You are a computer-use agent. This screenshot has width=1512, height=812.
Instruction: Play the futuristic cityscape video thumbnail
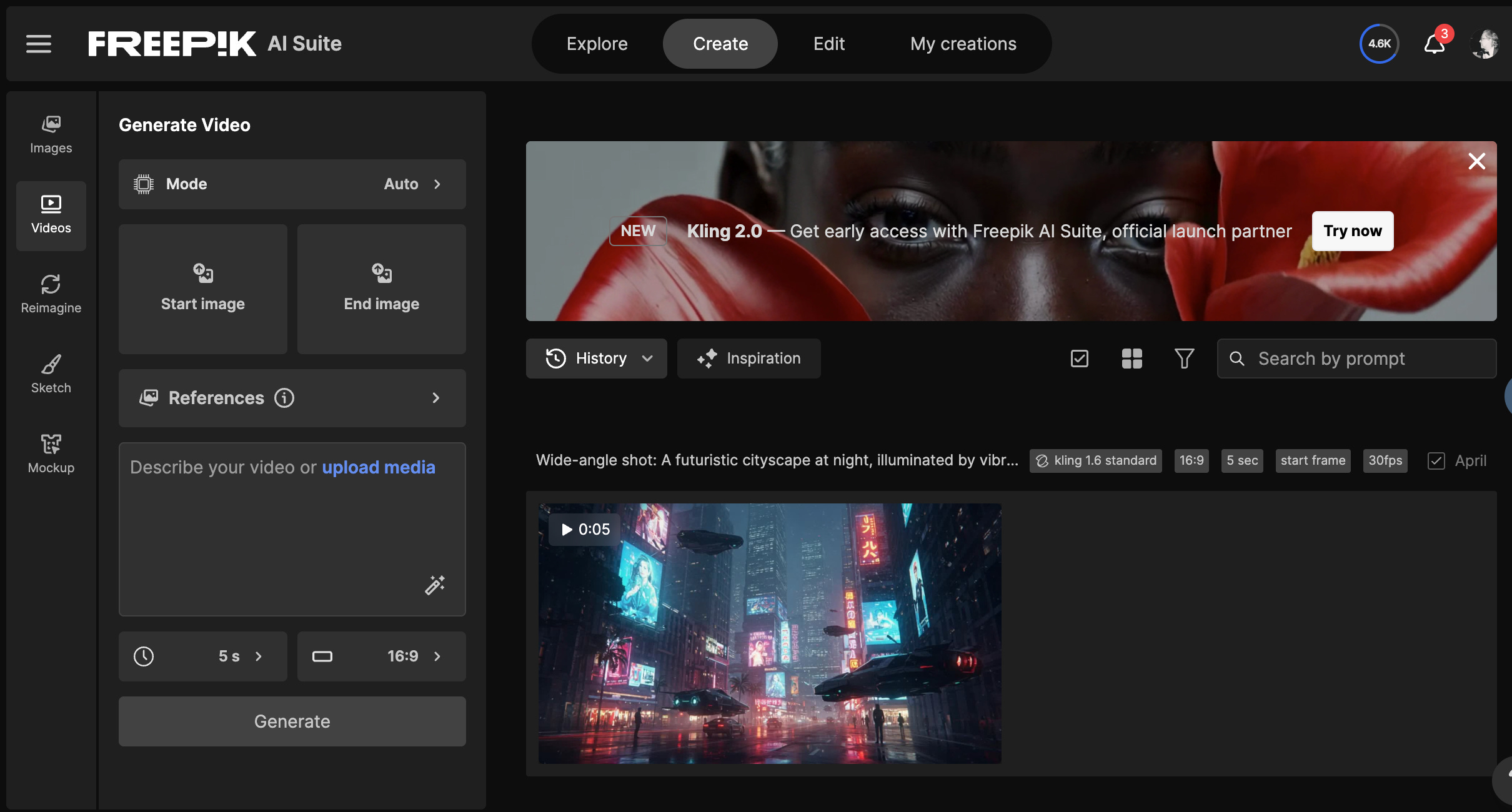pos(769,633)
